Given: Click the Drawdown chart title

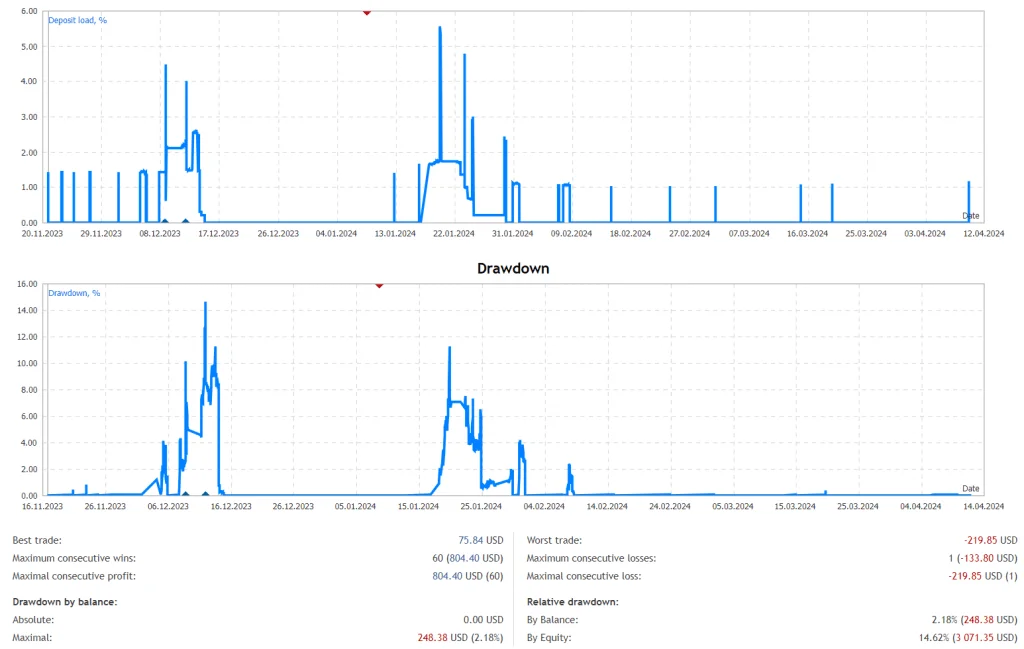Looking at the screenshot, I should [x=512, y=268].
